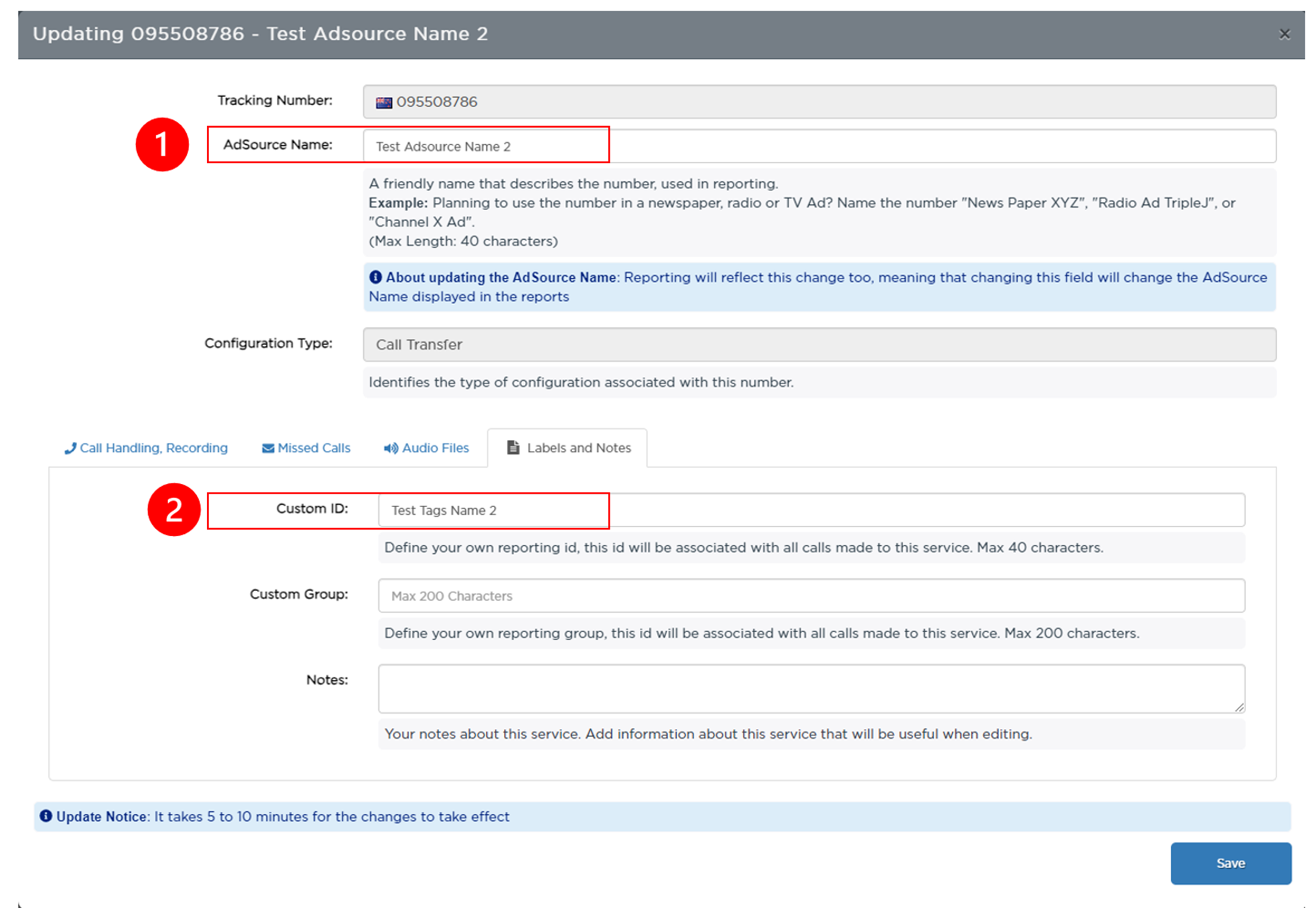This screenshot has height=908, width=1316.
Task: Click the 'Tracking Number:' label
Action: point(275,100)
